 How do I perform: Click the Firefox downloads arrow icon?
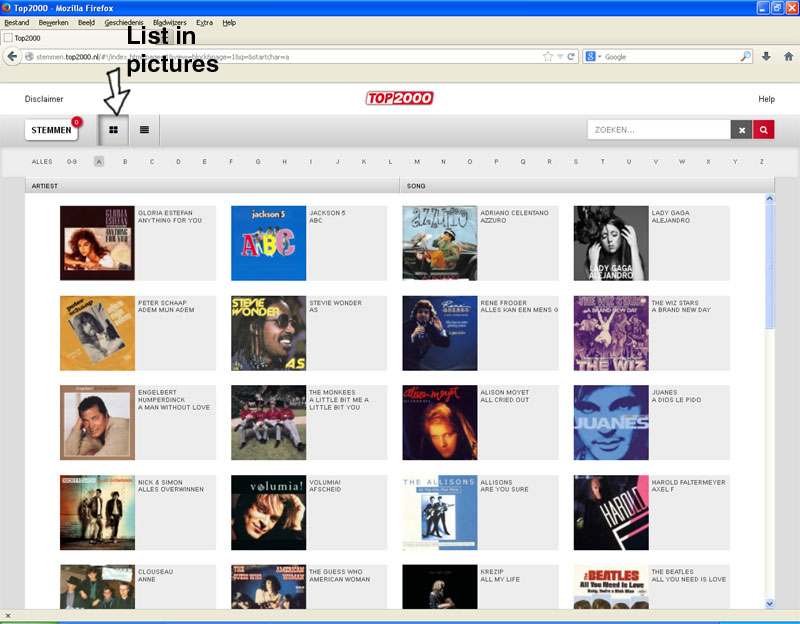point(766,56)
